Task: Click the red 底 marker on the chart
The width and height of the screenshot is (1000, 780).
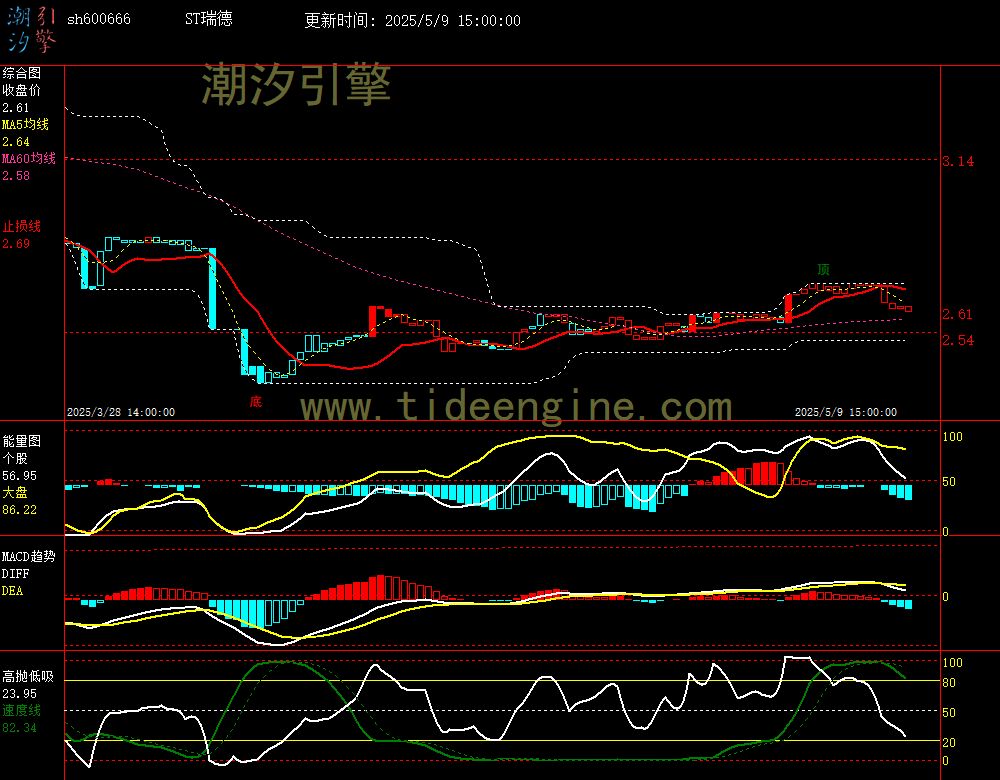Action: point(256,401)
